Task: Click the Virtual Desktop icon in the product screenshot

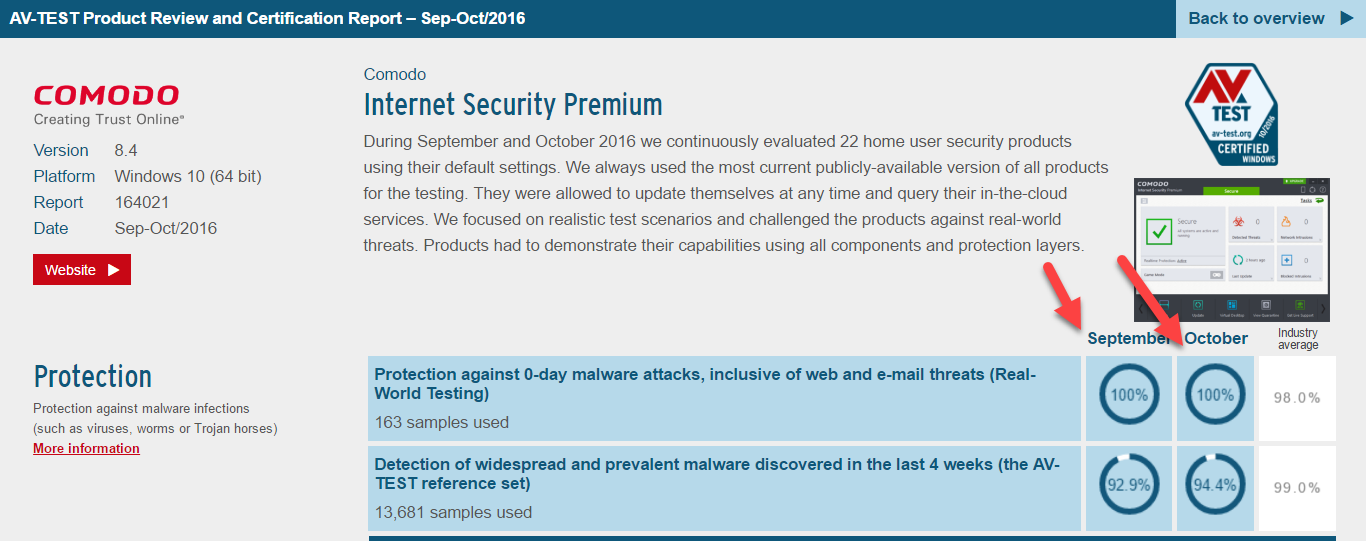Action: pos(1232,304)
